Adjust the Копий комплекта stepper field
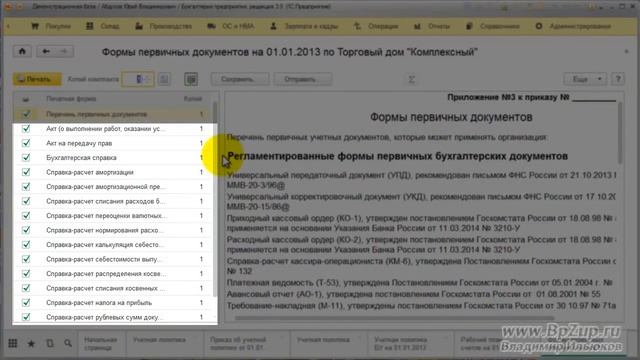The image size is (640, 360). (138, 79)
